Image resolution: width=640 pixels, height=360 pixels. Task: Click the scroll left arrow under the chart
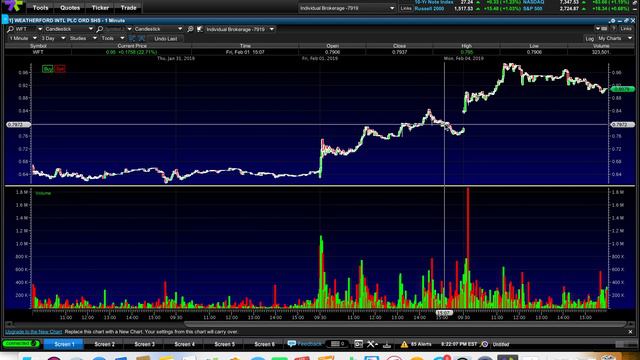(8, 324)
